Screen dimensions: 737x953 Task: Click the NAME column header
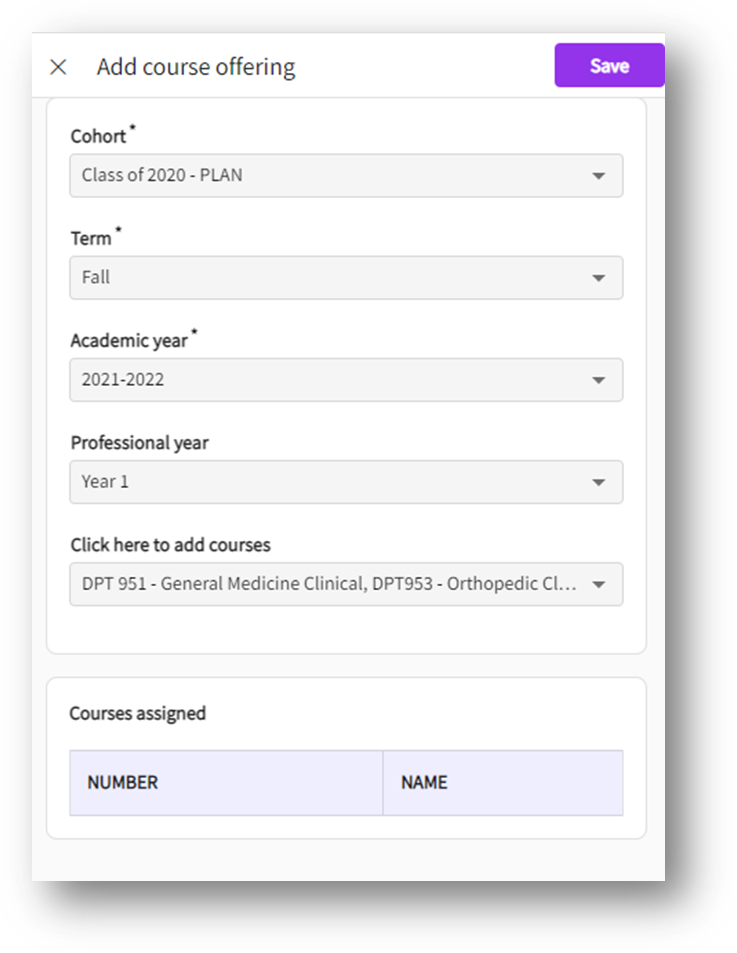pyautogui.click(x=424, y=782)
